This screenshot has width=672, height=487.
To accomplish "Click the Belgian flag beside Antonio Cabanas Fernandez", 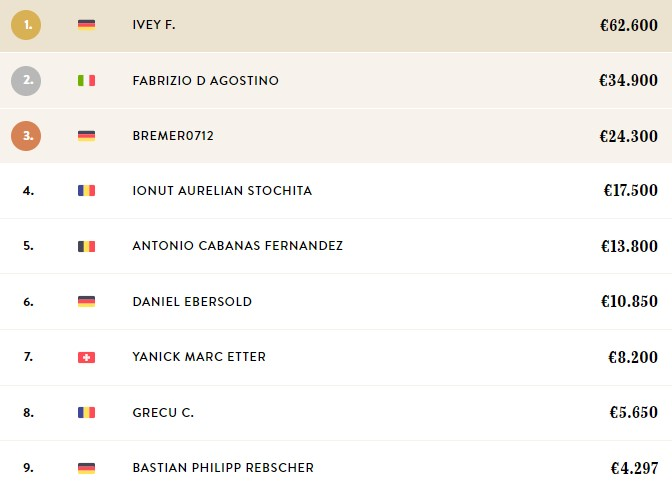I will click(86, 246).
